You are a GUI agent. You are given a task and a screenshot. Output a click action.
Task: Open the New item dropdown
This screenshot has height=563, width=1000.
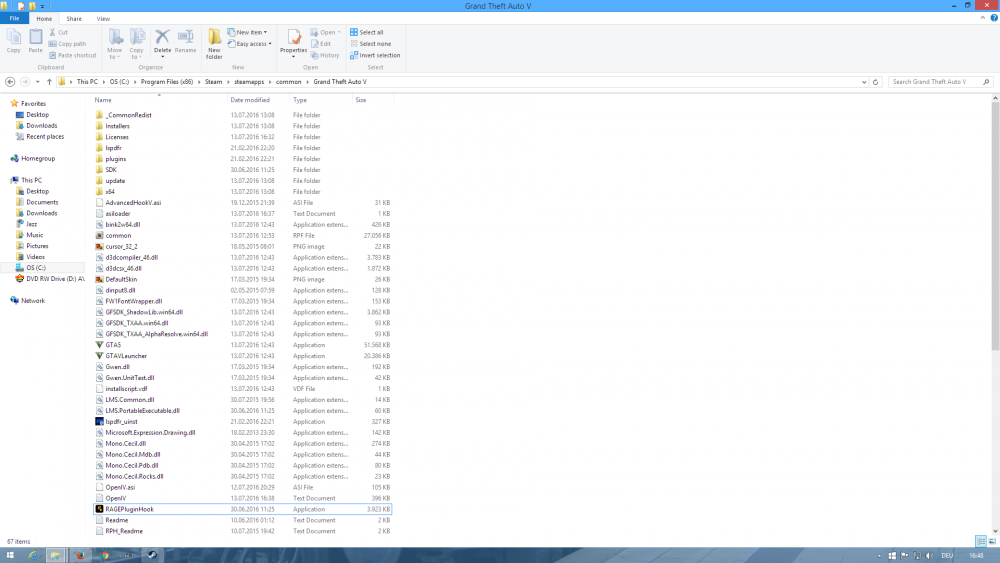click(247, 33)
